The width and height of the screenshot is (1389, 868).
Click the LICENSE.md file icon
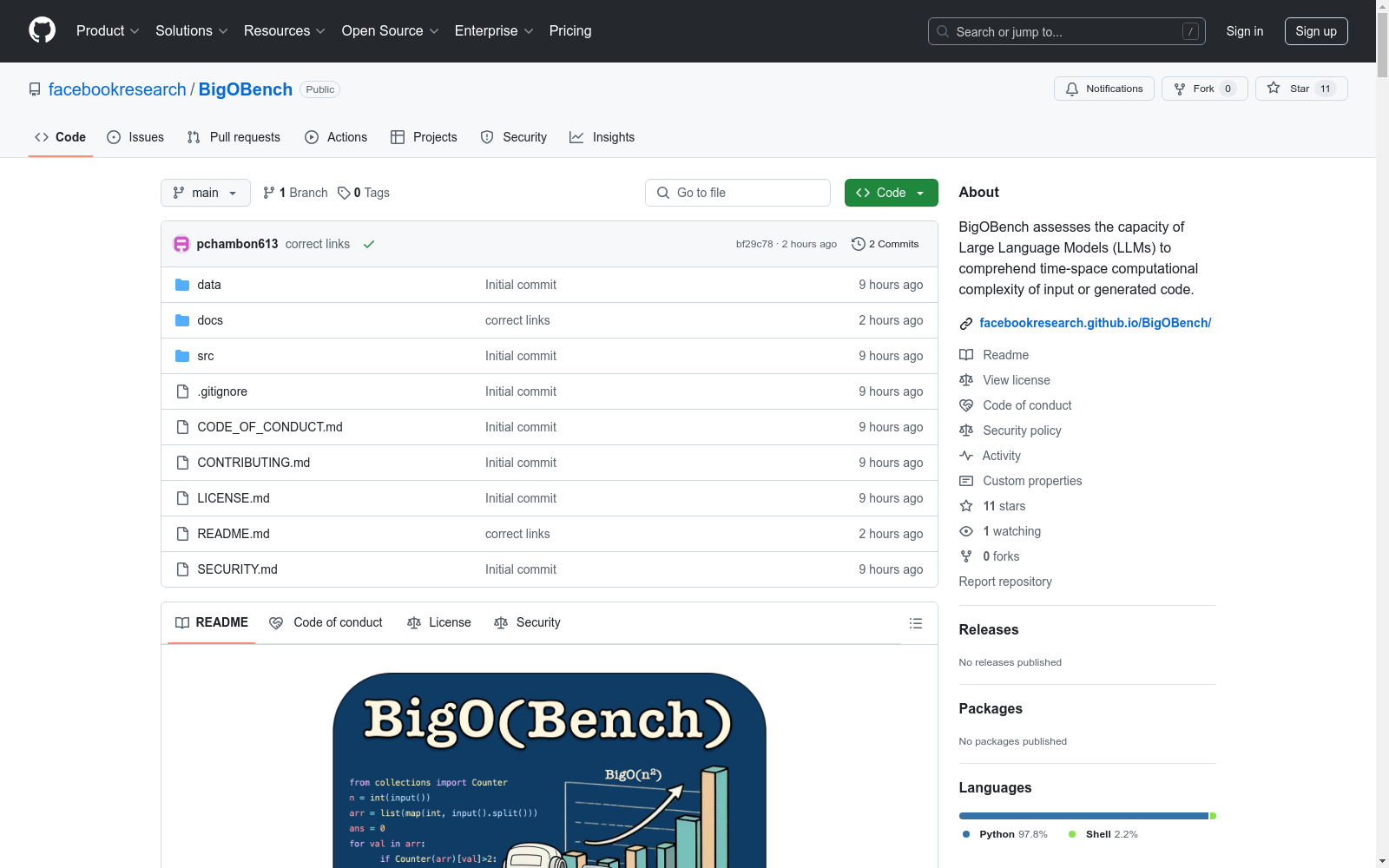[182, 498]
